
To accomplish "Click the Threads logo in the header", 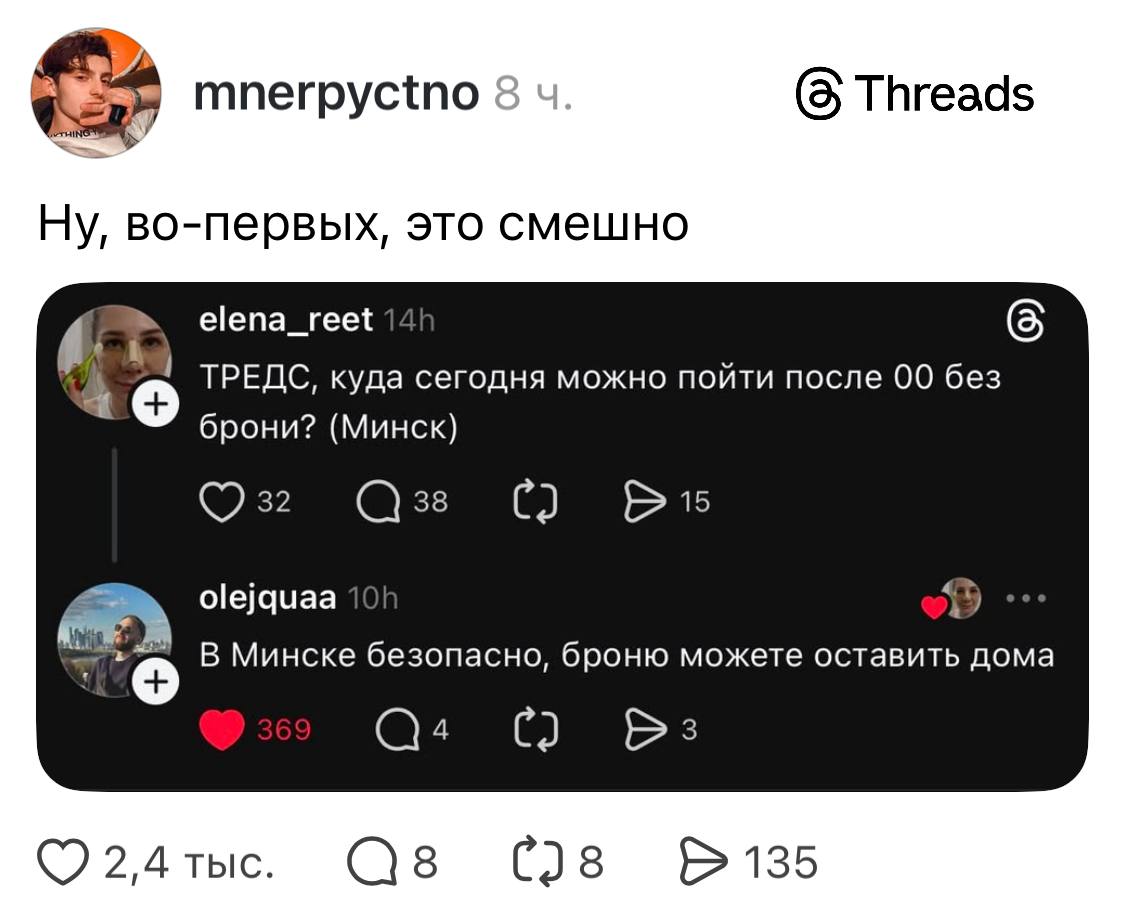I will click(915, 95).
